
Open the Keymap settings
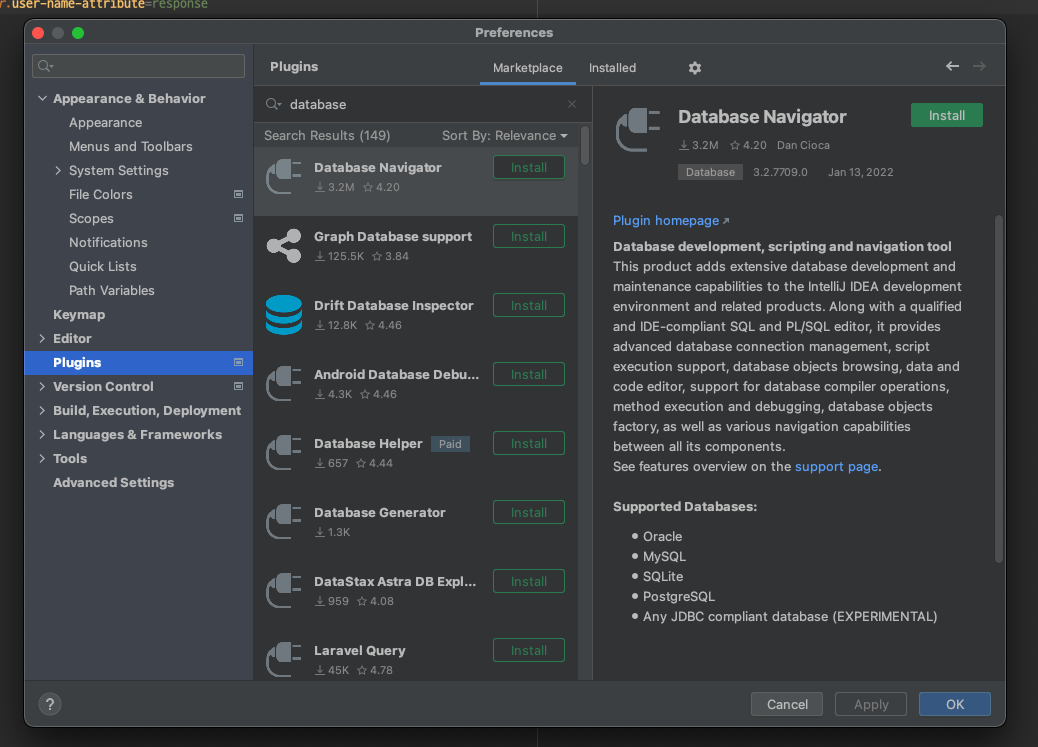79,315
